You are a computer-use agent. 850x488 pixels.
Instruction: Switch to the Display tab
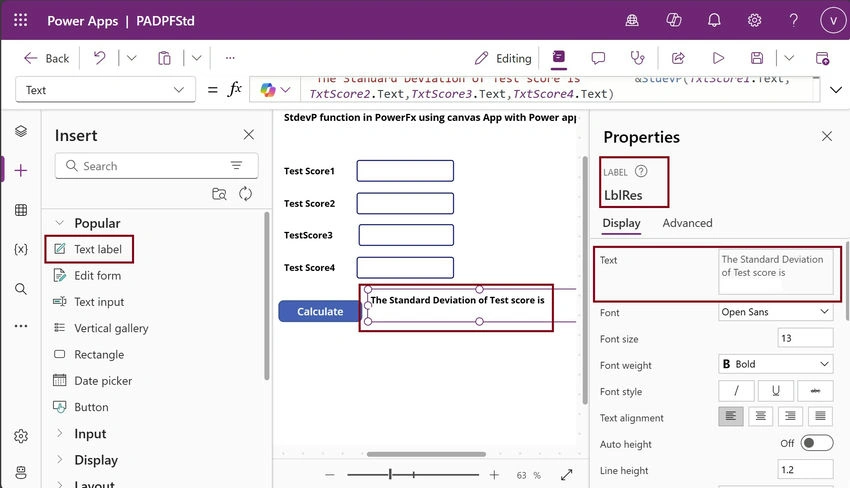[621, 223]
